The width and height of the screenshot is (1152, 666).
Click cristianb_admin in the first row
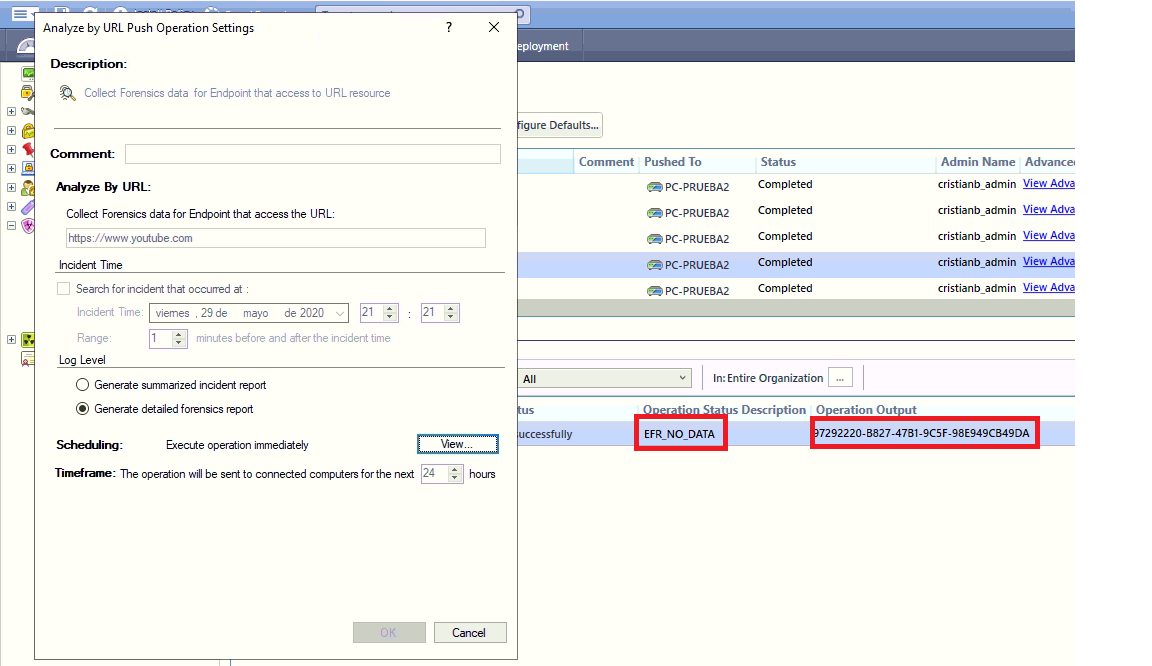click(x=977, y=185)
